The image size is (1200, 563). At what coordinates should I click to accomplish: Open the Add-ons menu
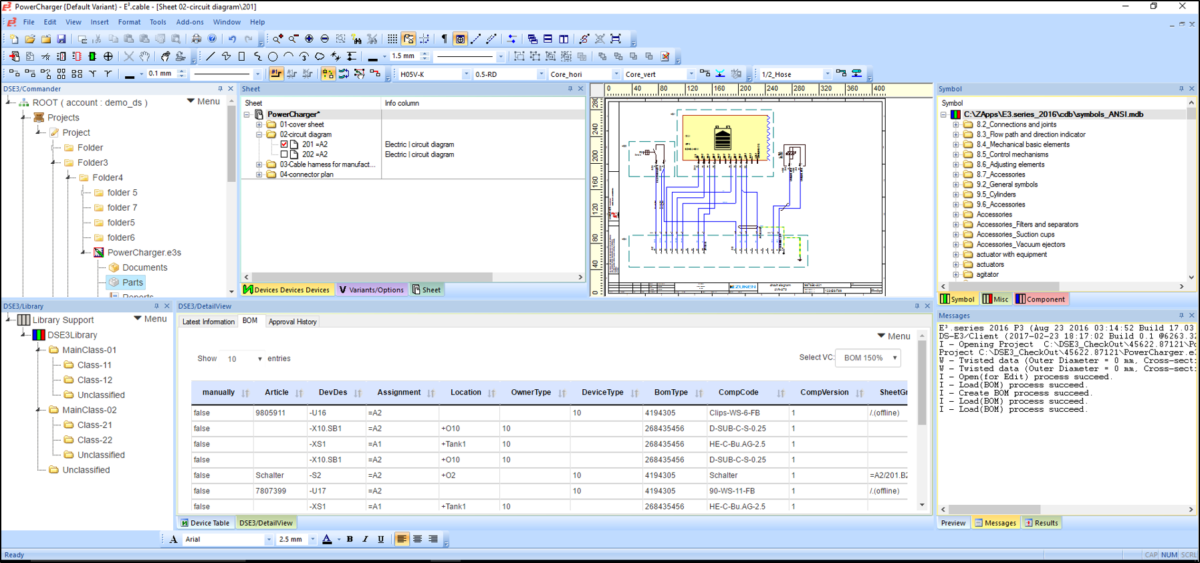tap(191, 21)
